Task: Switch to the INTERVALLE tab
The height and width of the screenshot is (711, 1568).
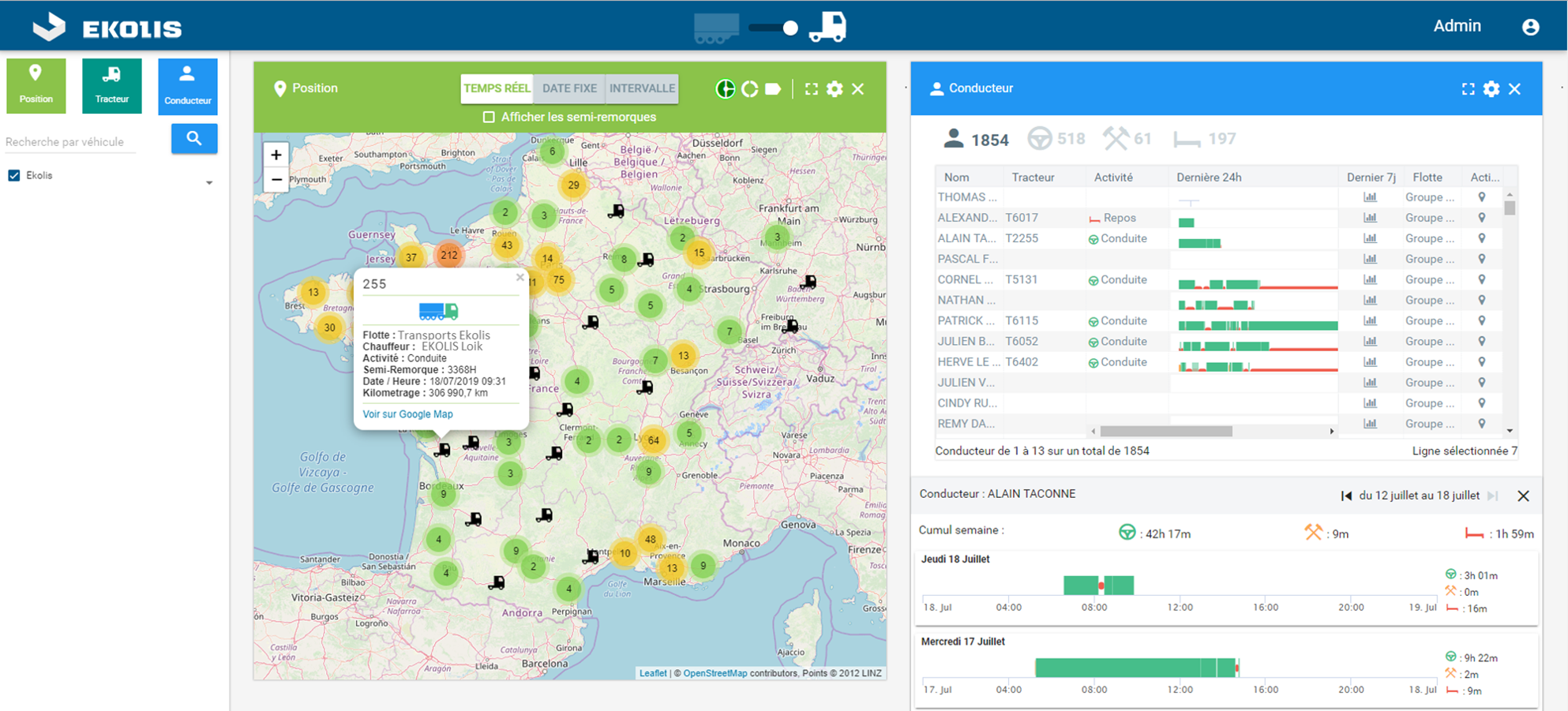Action: pos(642,88)
